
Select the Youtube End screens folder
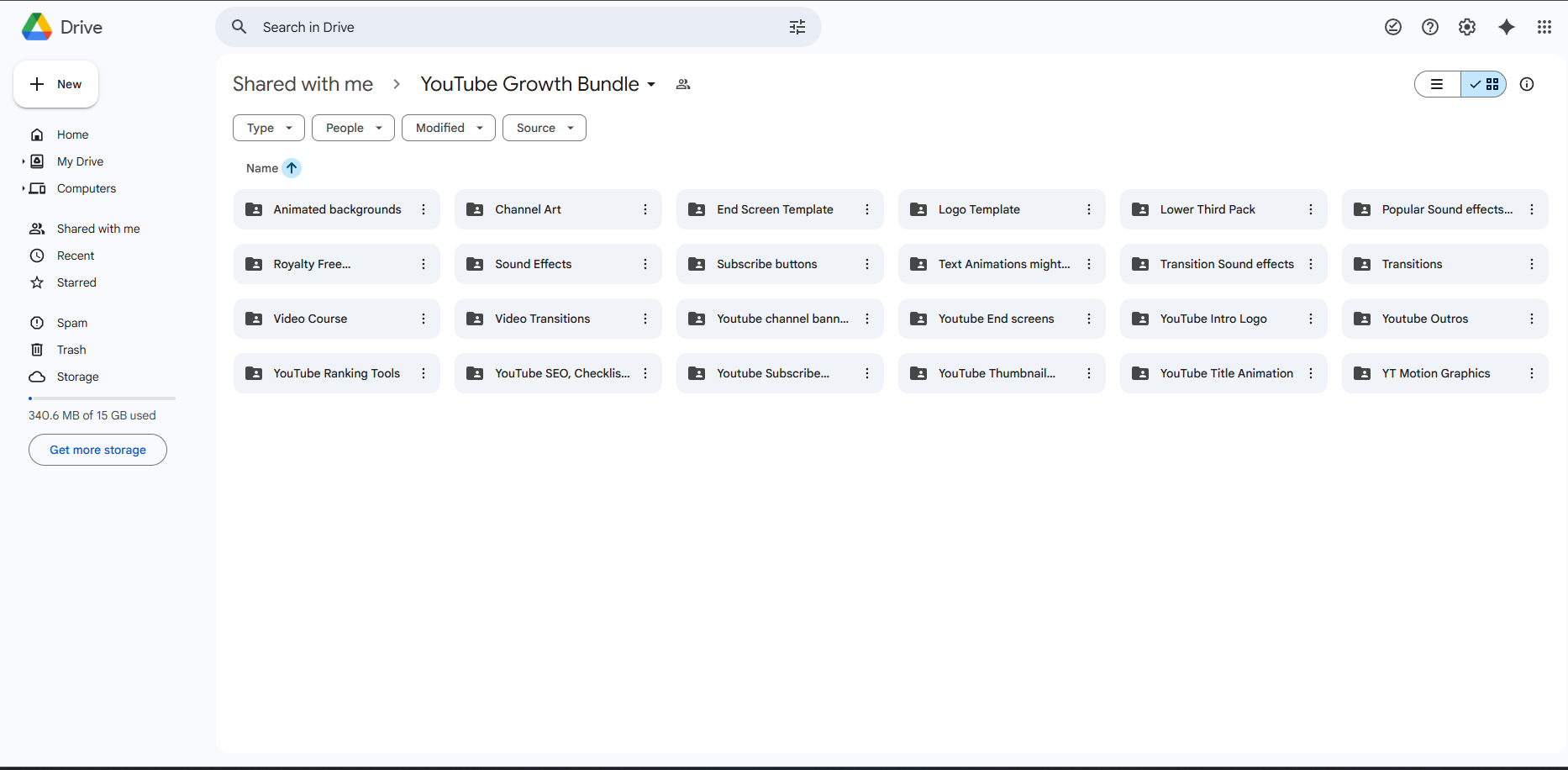point(1002,319)
